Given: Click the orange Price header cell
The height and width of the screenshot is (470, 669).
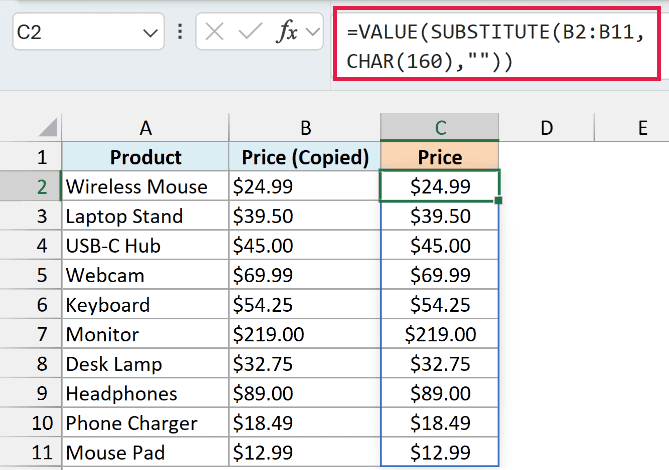Looking at the screenshot, I should point(439,157).
